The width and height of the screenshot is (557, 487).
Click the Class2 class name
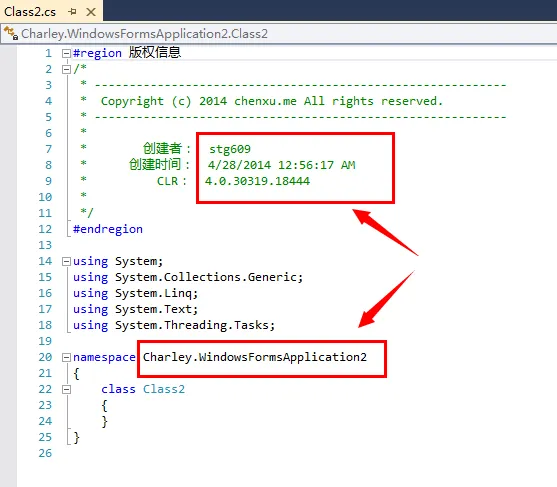pos(164,389)
